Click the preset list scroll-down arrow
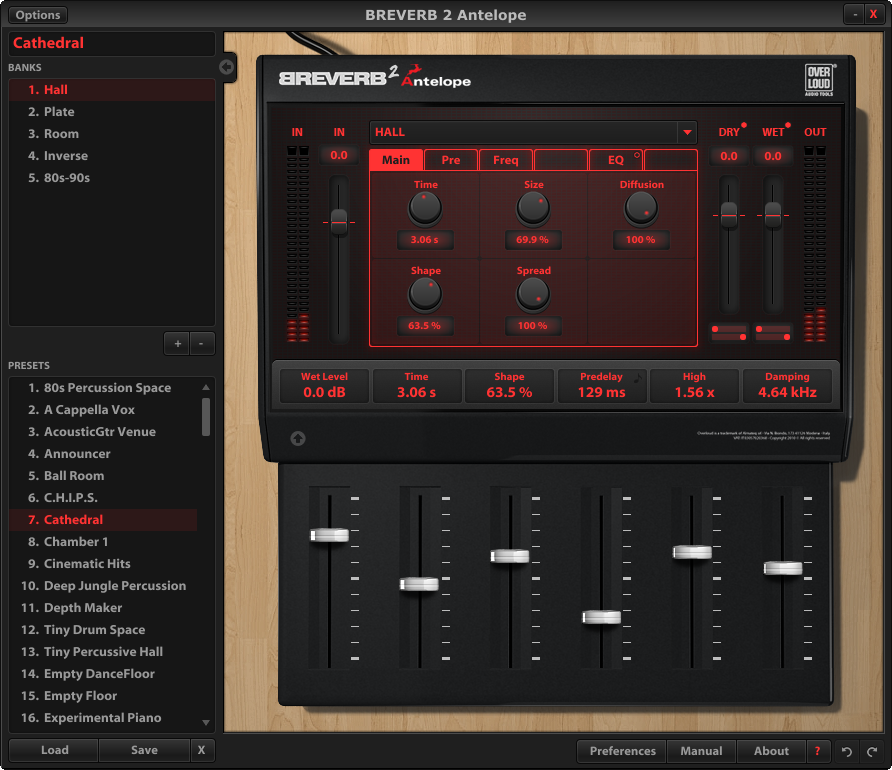Image resolution: width=892 pixels, height=770 pixels. point(206,722)
